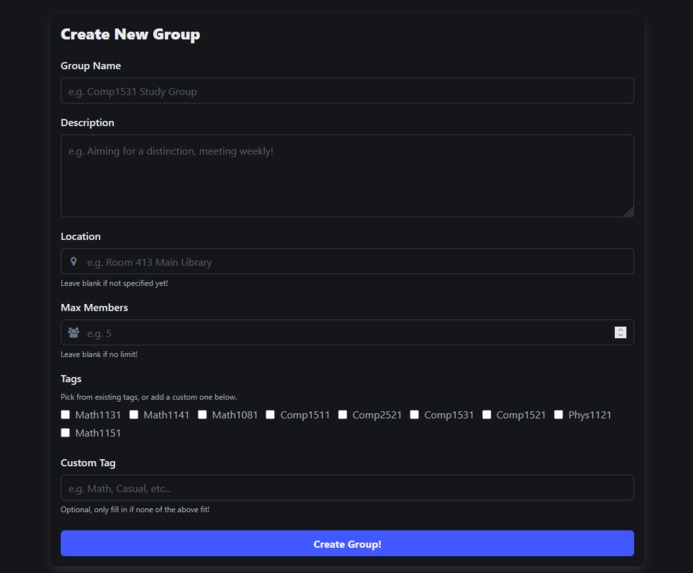Click the Create Group! button
693x573 pixels.
(x=347, y=543)
